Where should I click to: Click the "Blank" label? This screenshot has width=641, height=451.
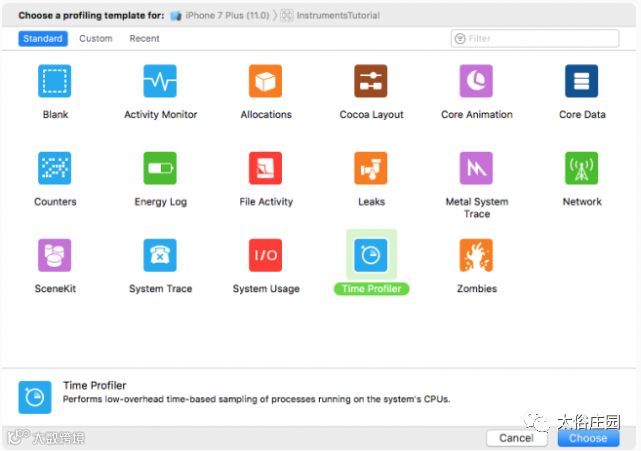[x=55, y=114]
